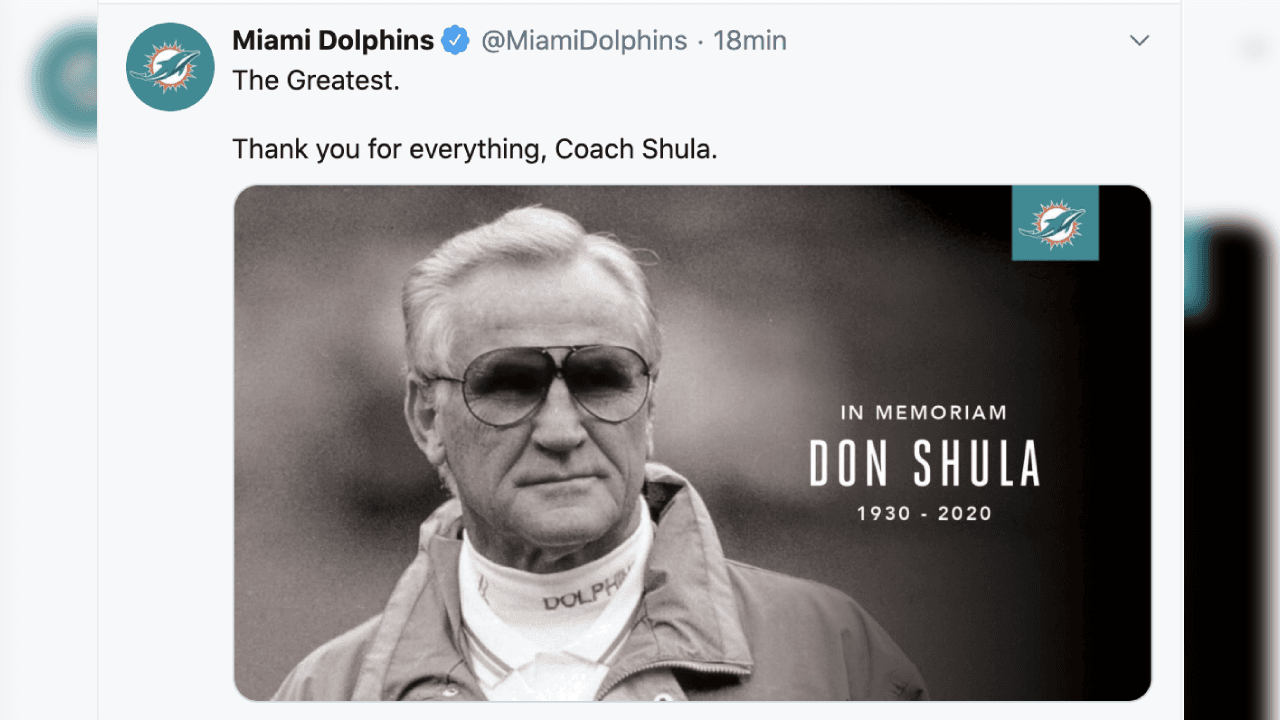The image size is (1280, 720).
Task: Click the line 'Thank you for everything, Coach Shula.'
Action: pyautogui.click(x=475, y=148)
